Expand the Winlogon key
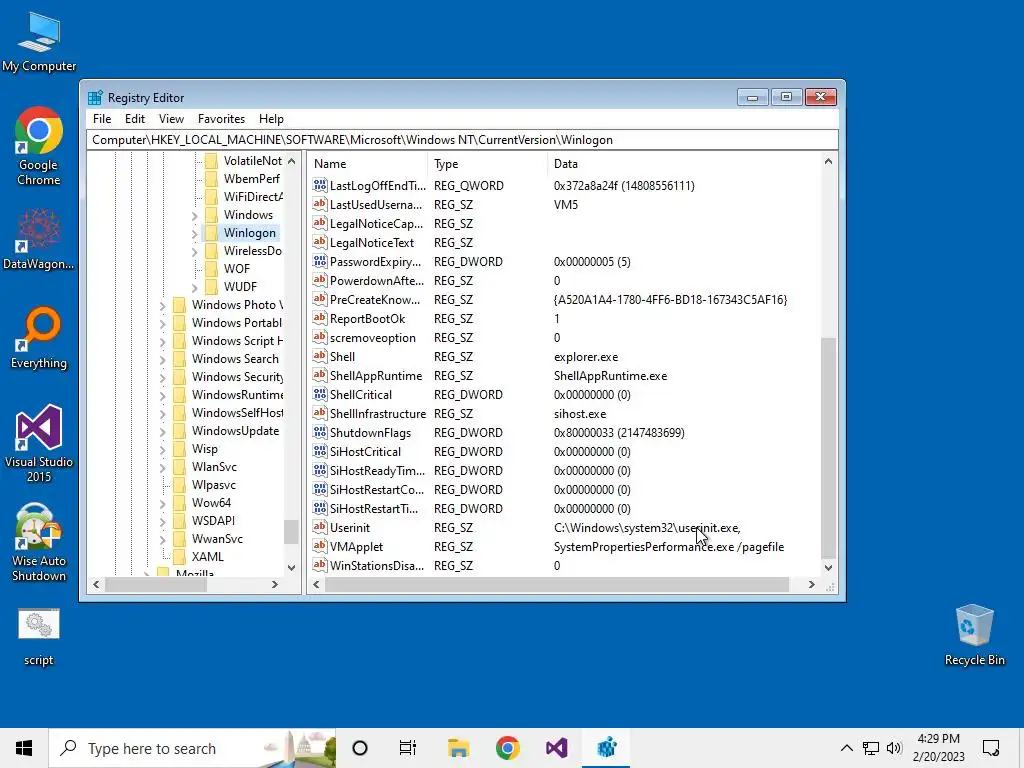 [x=195, y=233]
